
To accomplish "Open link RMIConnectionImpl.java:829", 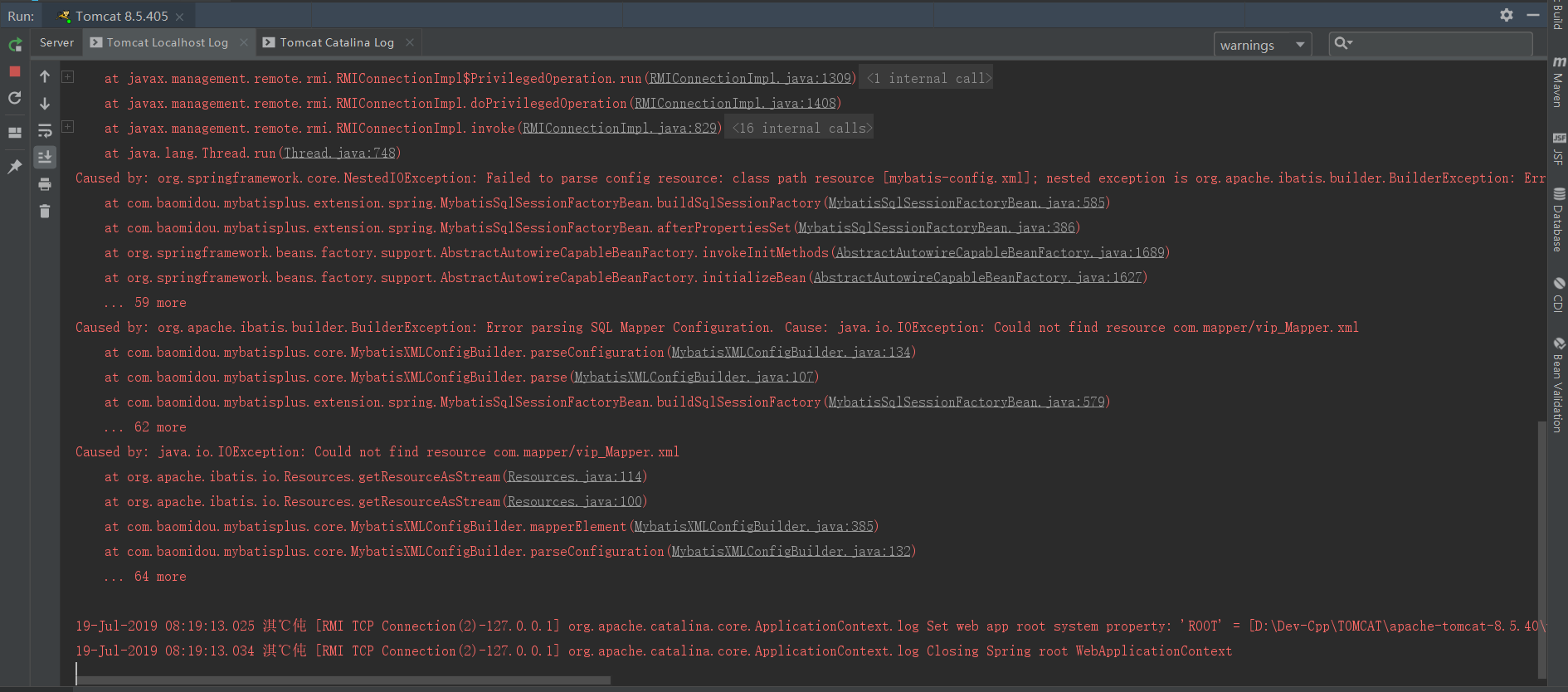I will (x=620, y=128).
